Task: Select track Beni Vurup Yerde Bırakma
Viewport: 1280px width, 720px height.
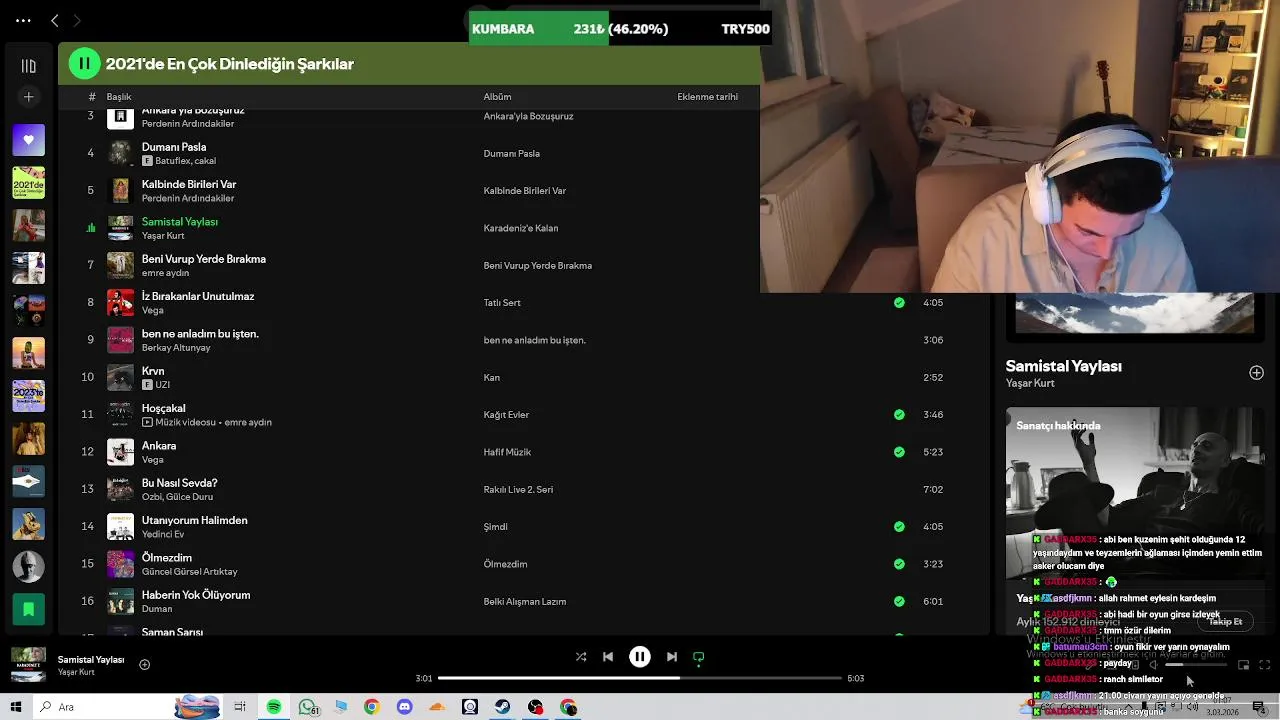Action: pyautogui.click(x=204, y=259)
